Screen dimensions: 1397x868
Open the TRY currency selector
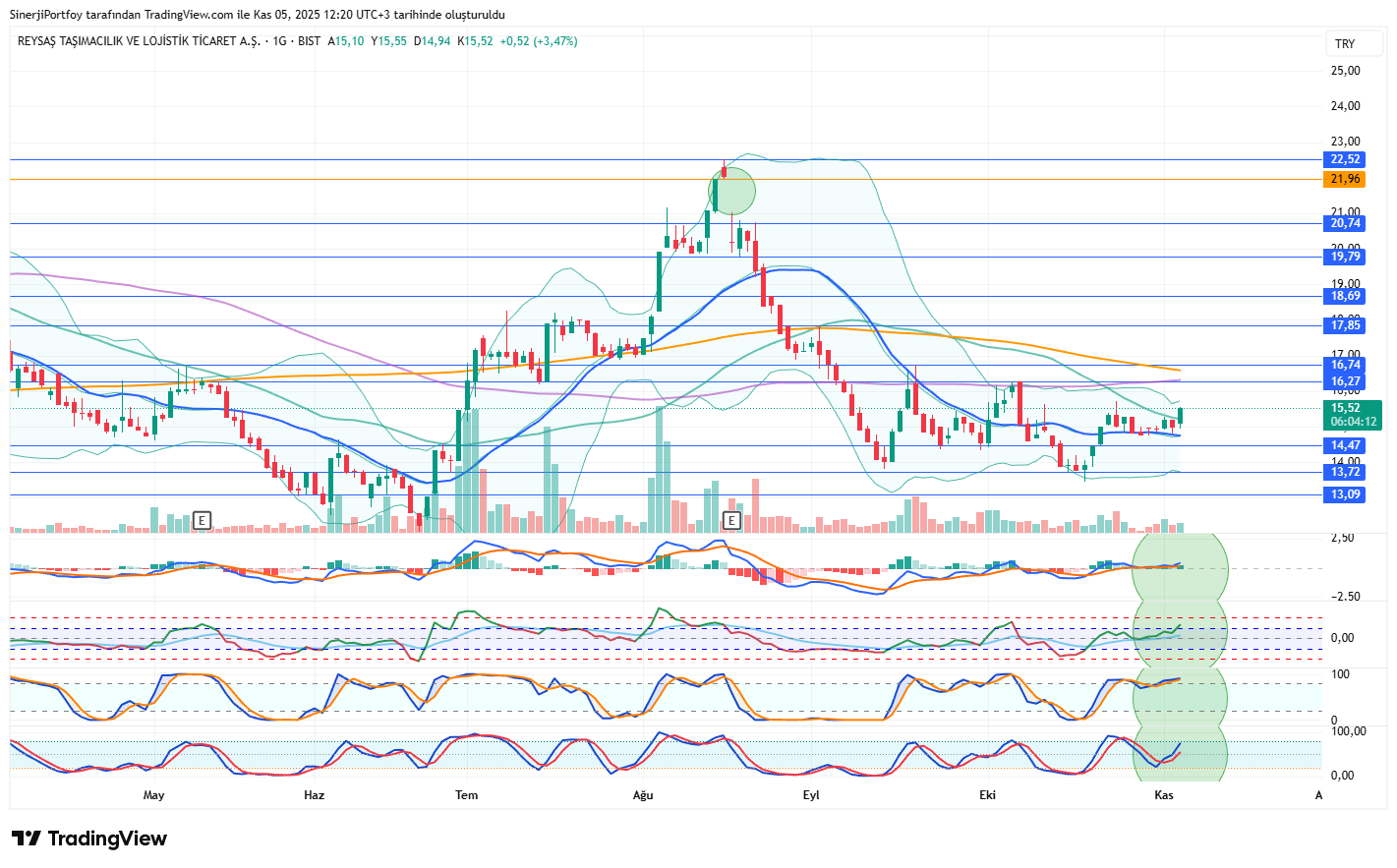[1354, 43]
